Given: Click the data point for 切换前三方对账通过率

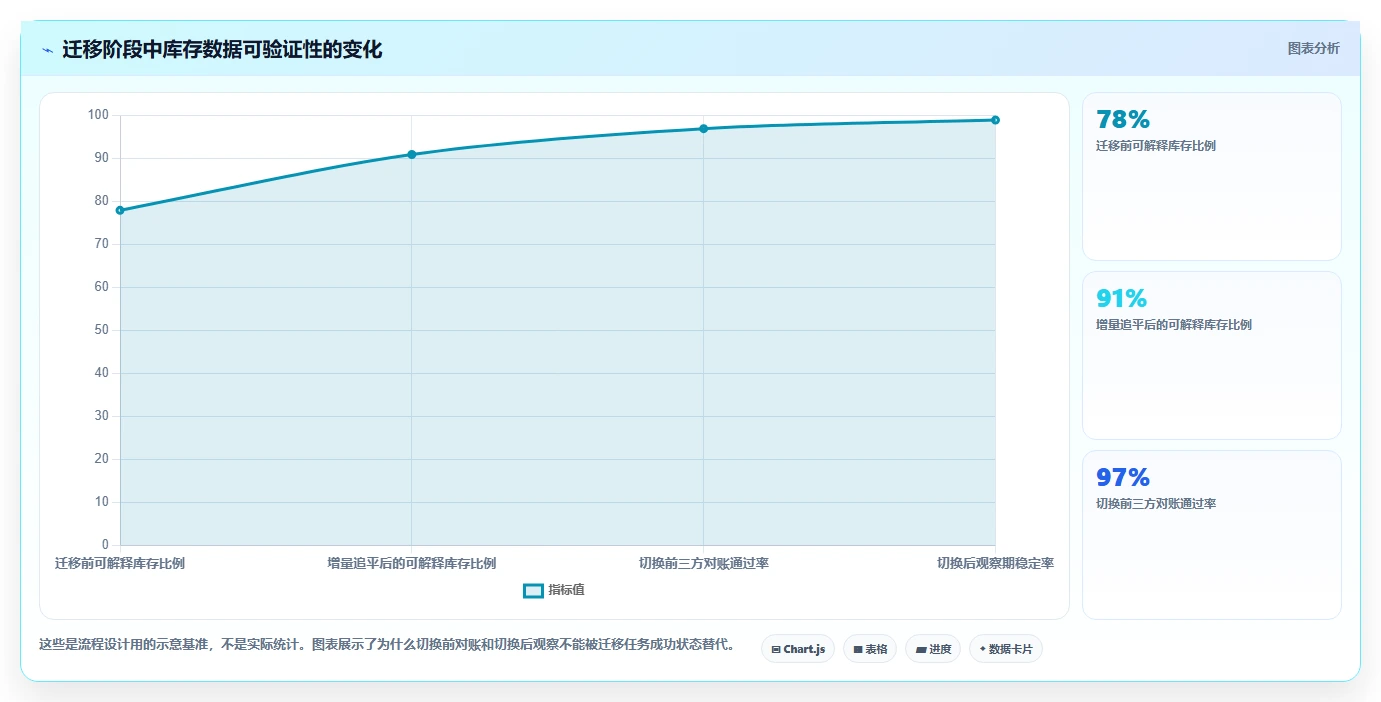Looking at the screenshot, I should [703, 129].
